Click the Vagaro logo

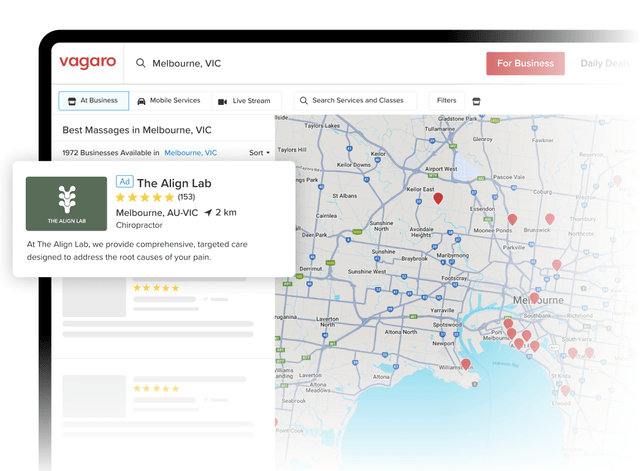[88, 62]
